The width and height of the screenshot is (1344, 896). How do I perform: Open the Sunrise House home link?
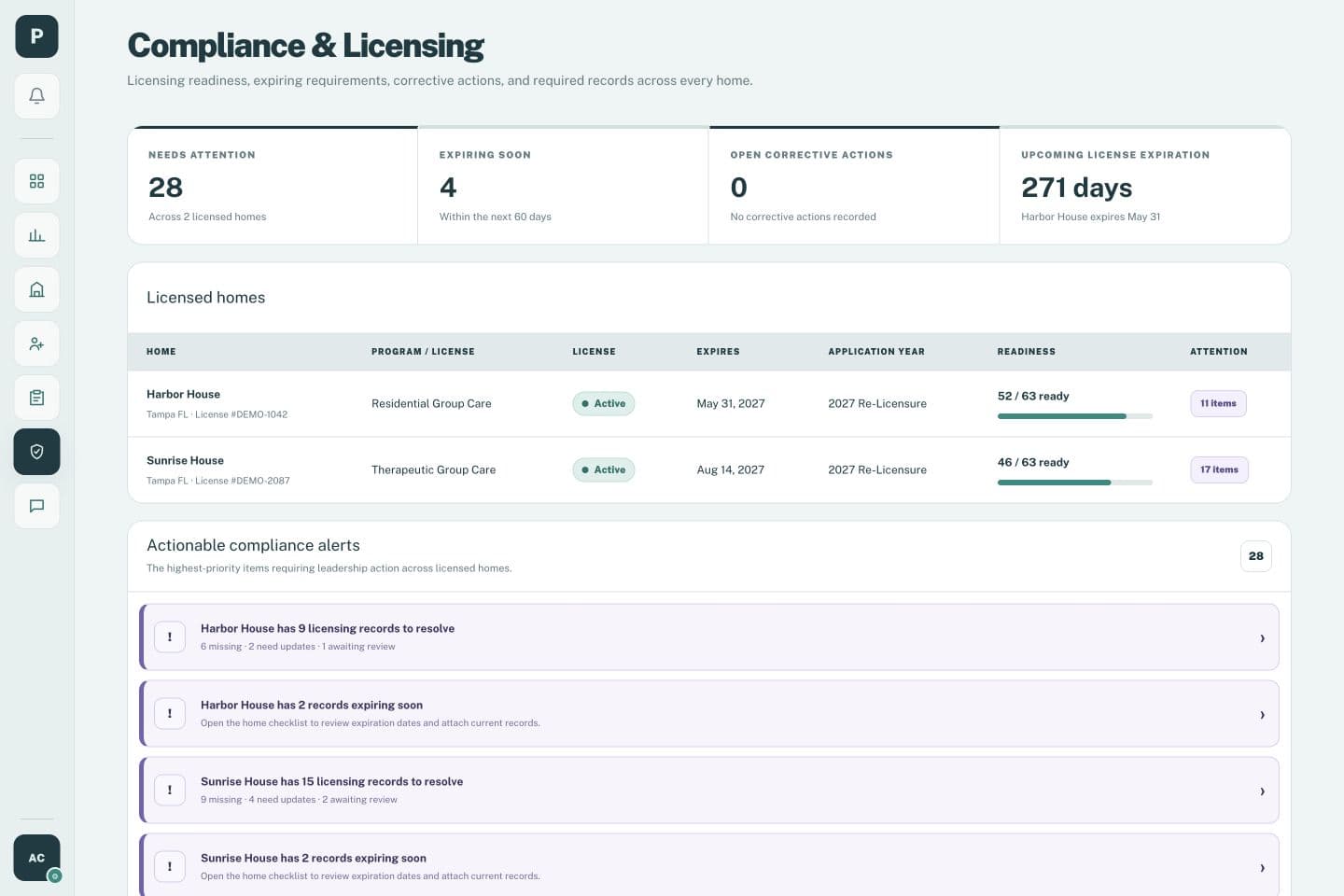pyautogui.click(x=185, y=460)
